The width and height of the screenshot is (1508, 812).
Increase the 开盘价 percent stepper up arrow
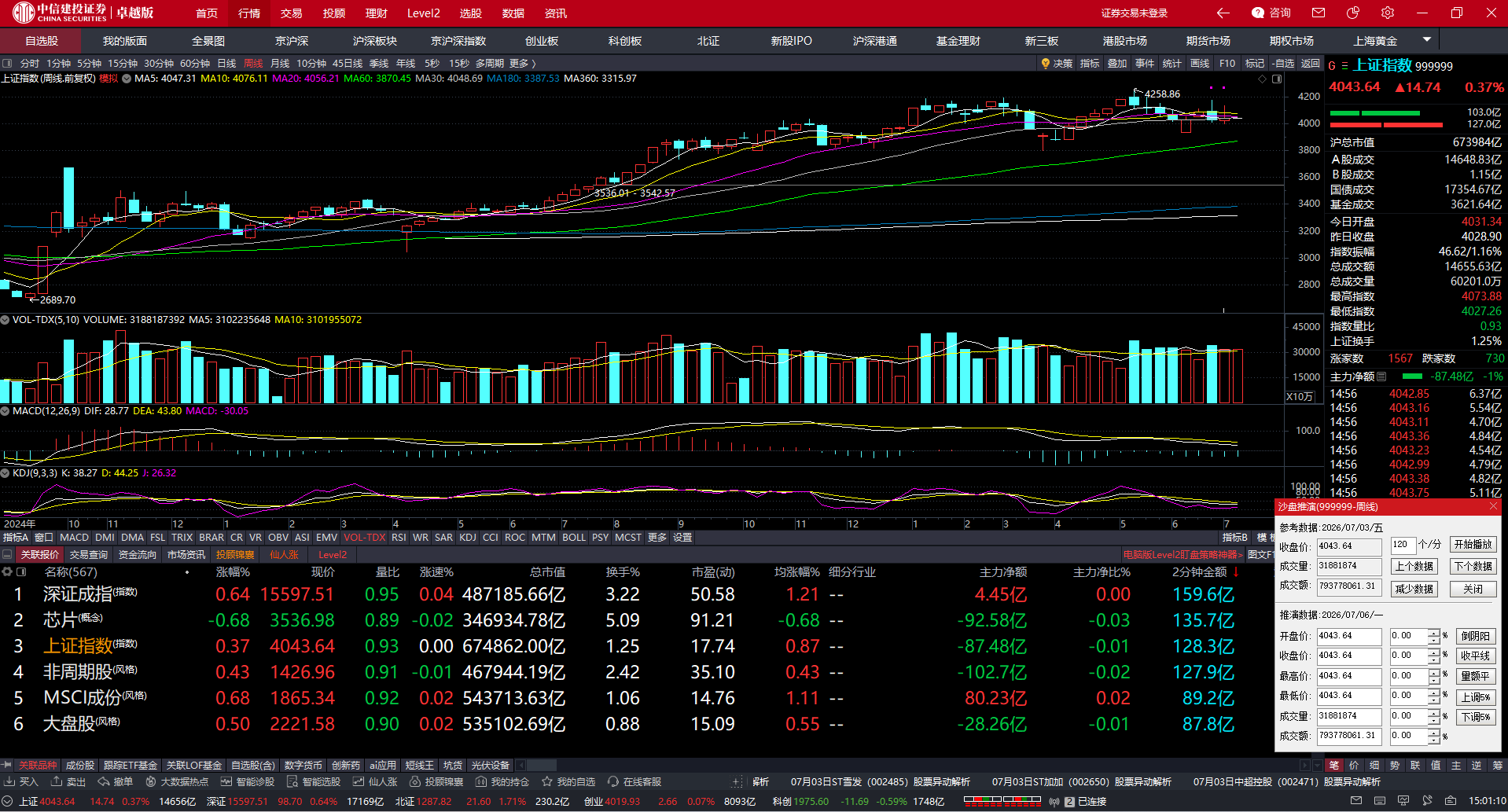point(1434,633)
